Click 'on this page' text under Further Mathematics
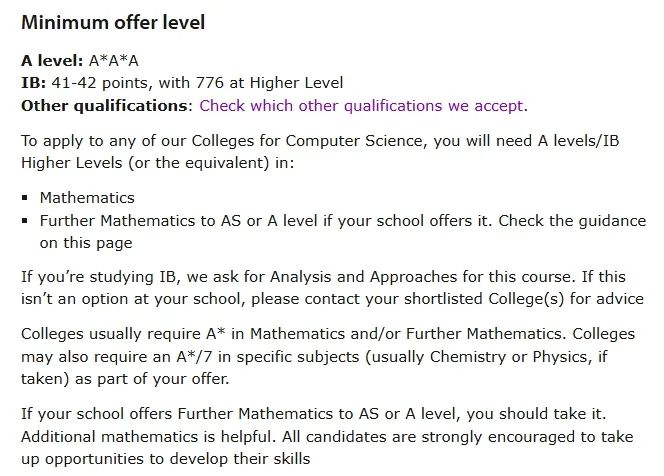The width and height of the screenshot is (664, 476). tap(86, 243)
